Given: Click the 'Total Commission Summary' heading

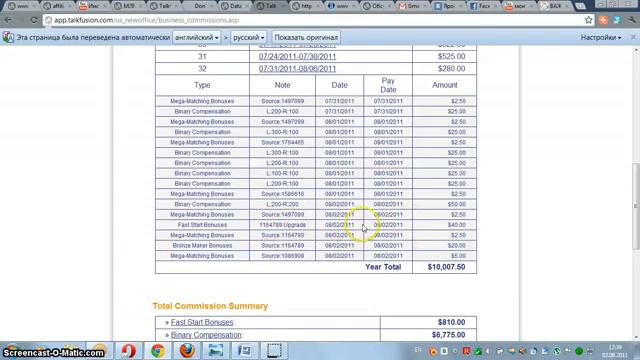Looking at the screenshot, I should point(210,306).
